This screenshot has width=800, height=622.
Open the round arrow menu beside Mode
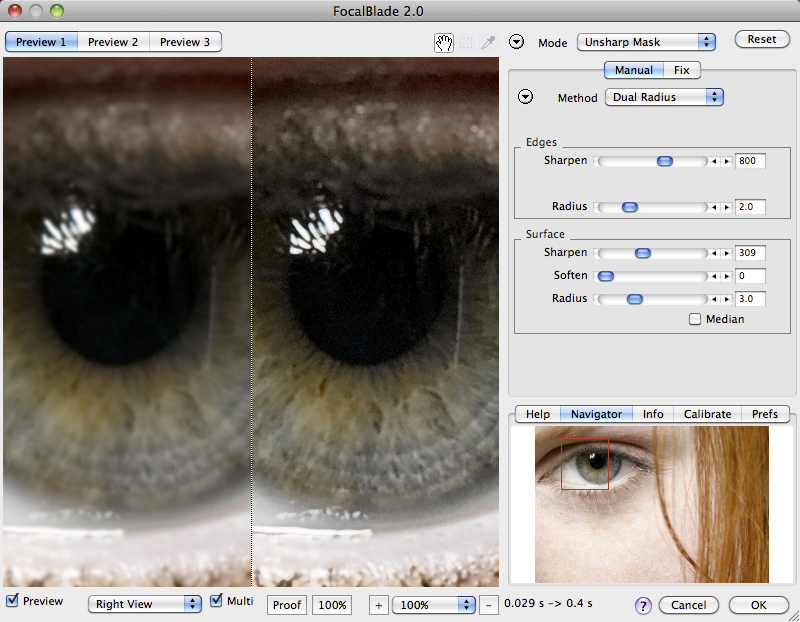point(517,42)
